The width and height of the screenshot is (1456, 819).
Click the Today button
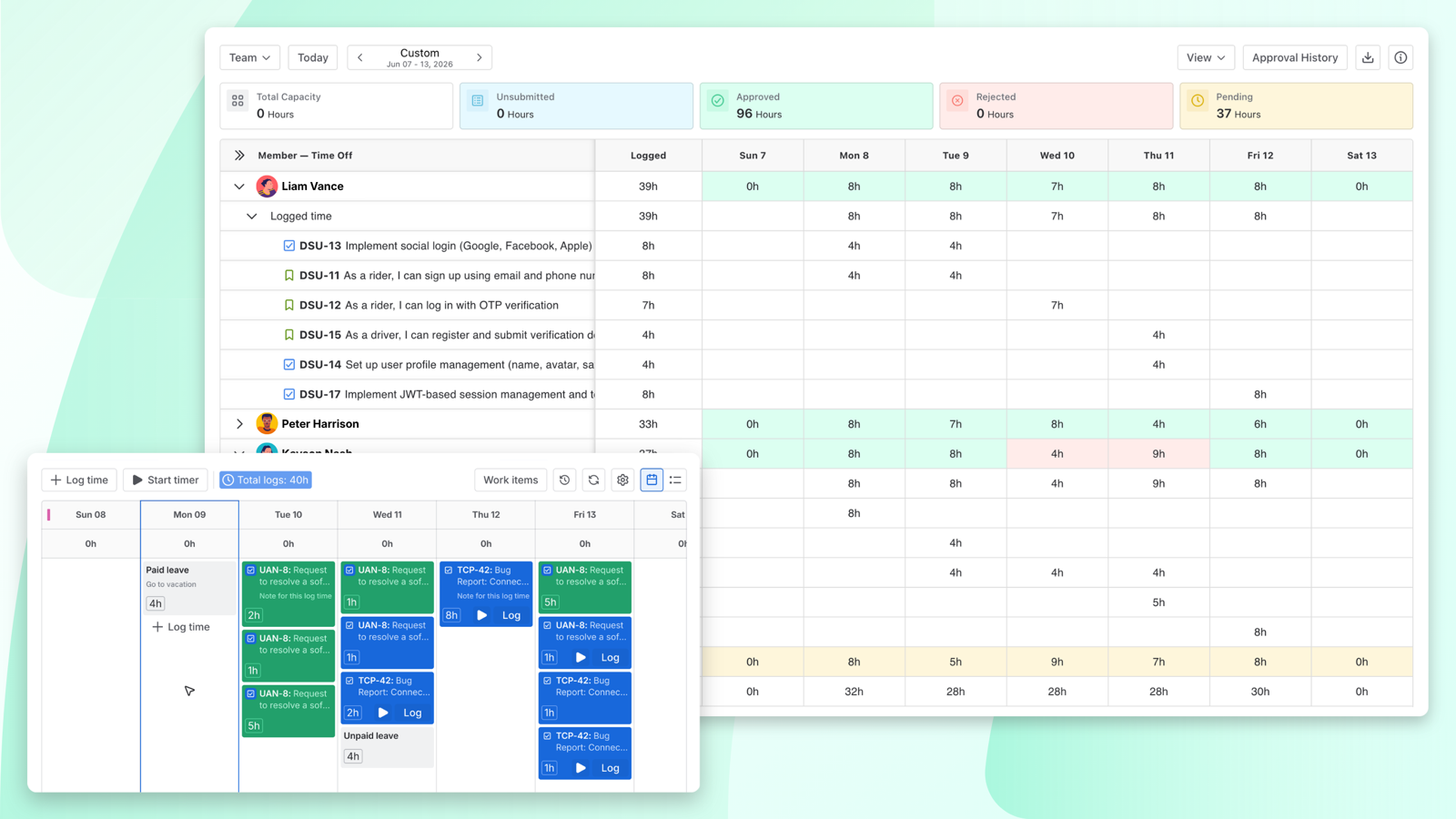coord(313,57)
